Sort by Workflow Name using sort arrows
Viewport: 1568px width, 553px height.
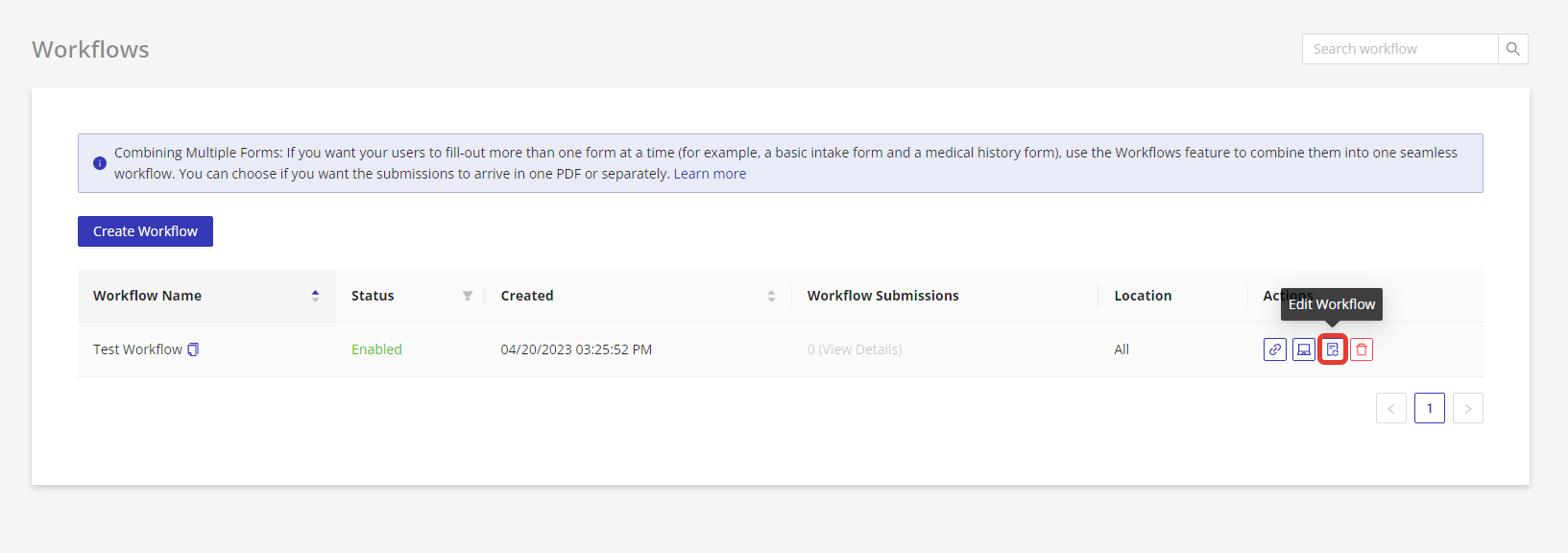point(315,296)
